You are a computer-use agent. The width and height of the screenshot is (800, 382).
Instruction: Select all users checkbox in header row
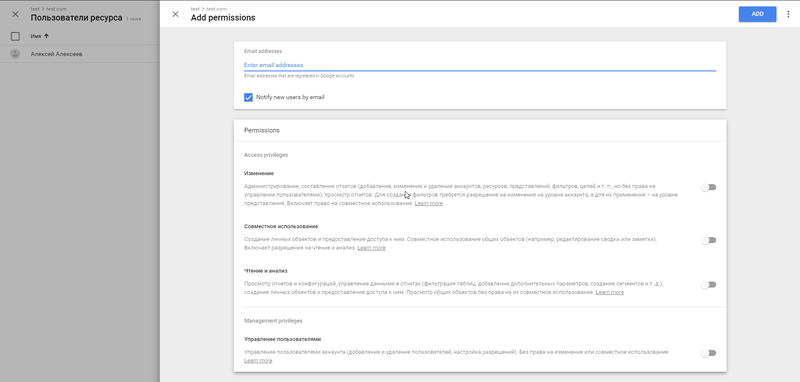point(15,36)
